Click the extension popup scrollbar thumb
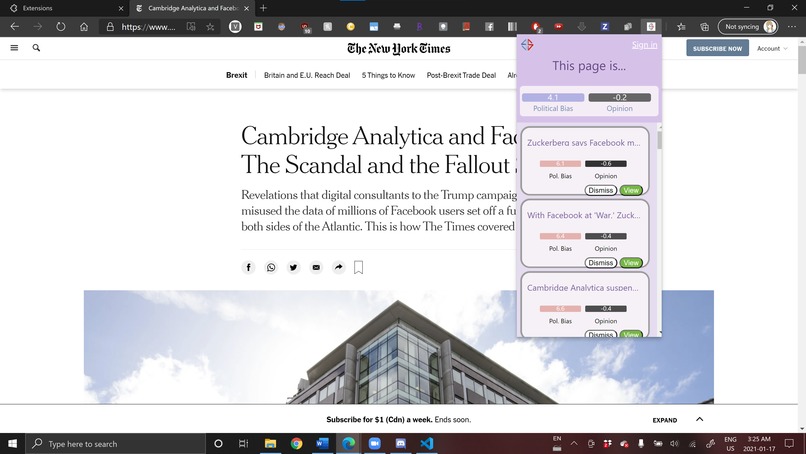The image size is (806, 454). [x=659, y=140]
